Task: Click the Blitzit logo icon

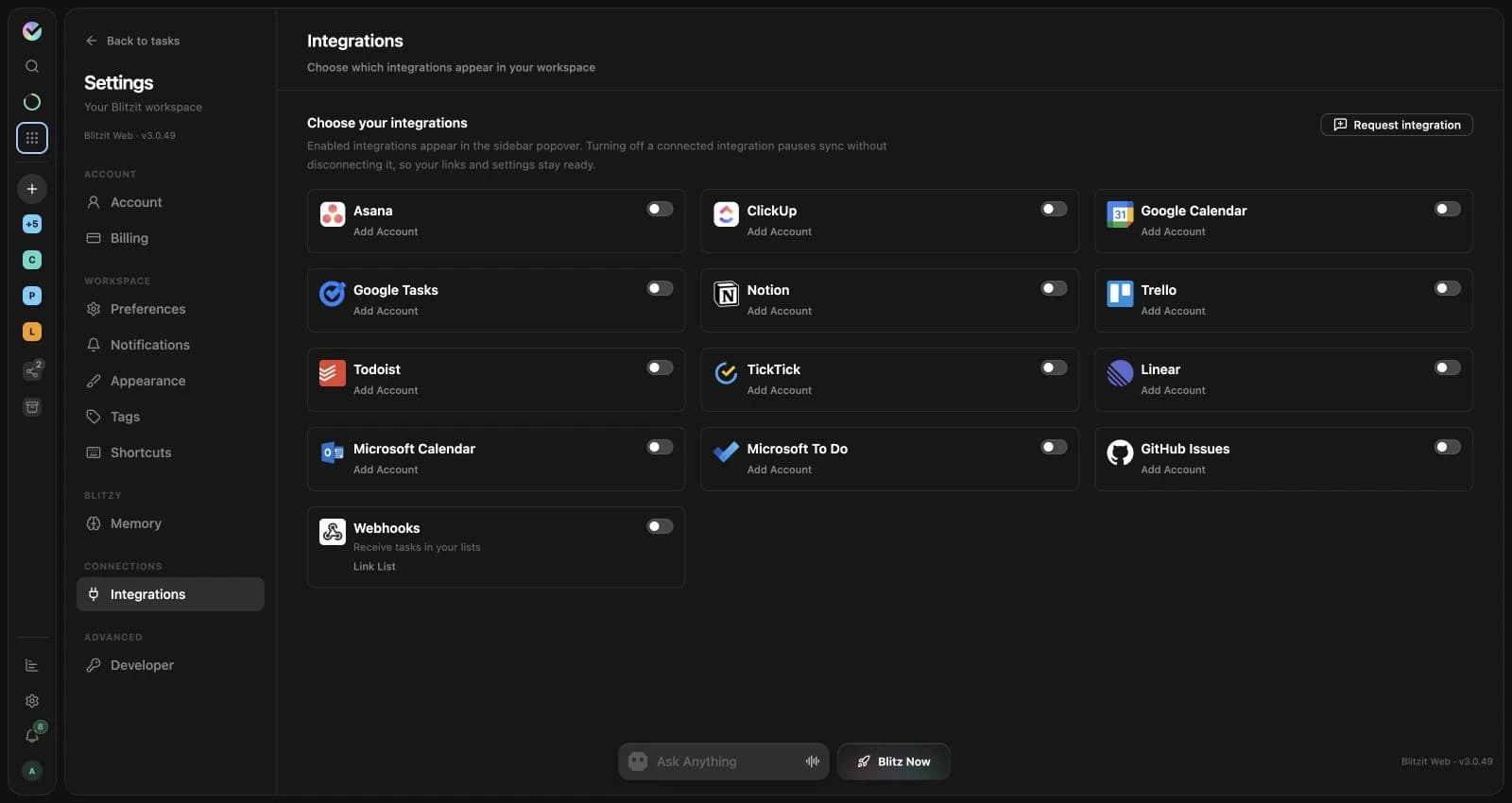Action: click(32, 31)
